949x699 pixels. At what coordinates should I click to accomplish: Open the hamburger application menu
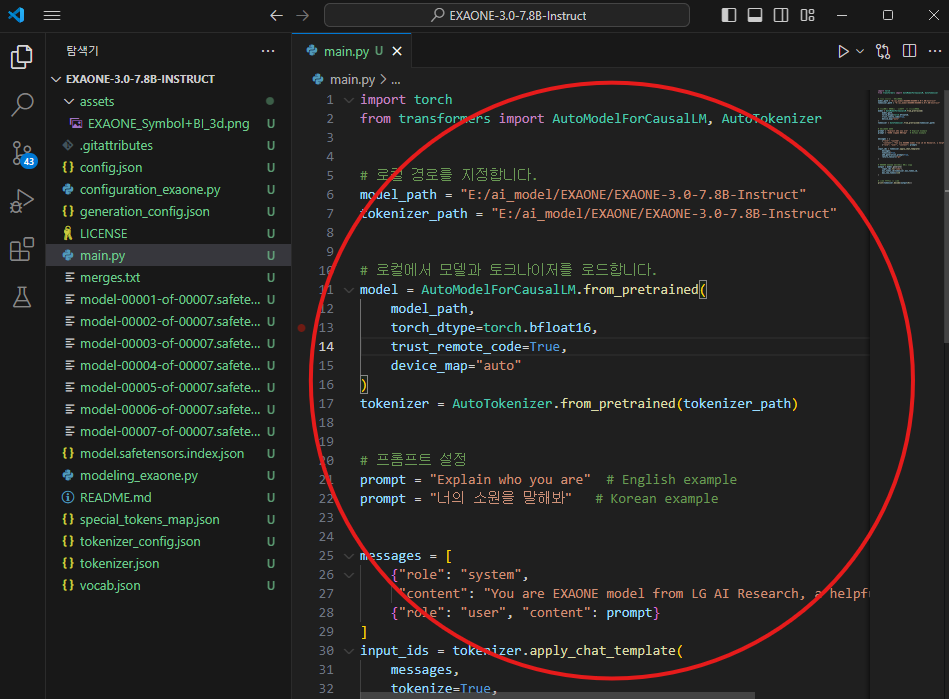pyautogui.click(x=52, y=15)
